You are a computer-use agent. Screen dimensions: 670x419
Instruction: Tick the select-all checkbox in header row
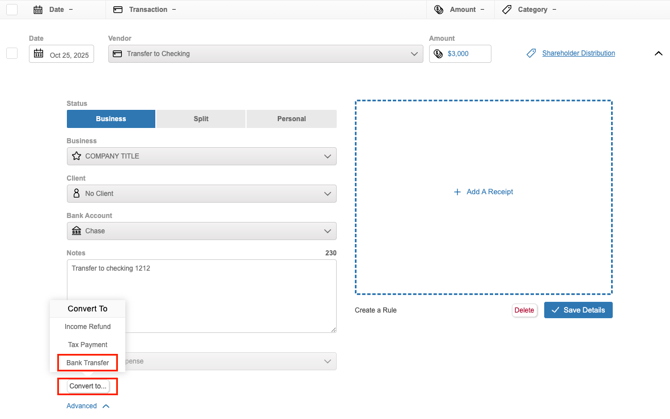coord(12,10)
